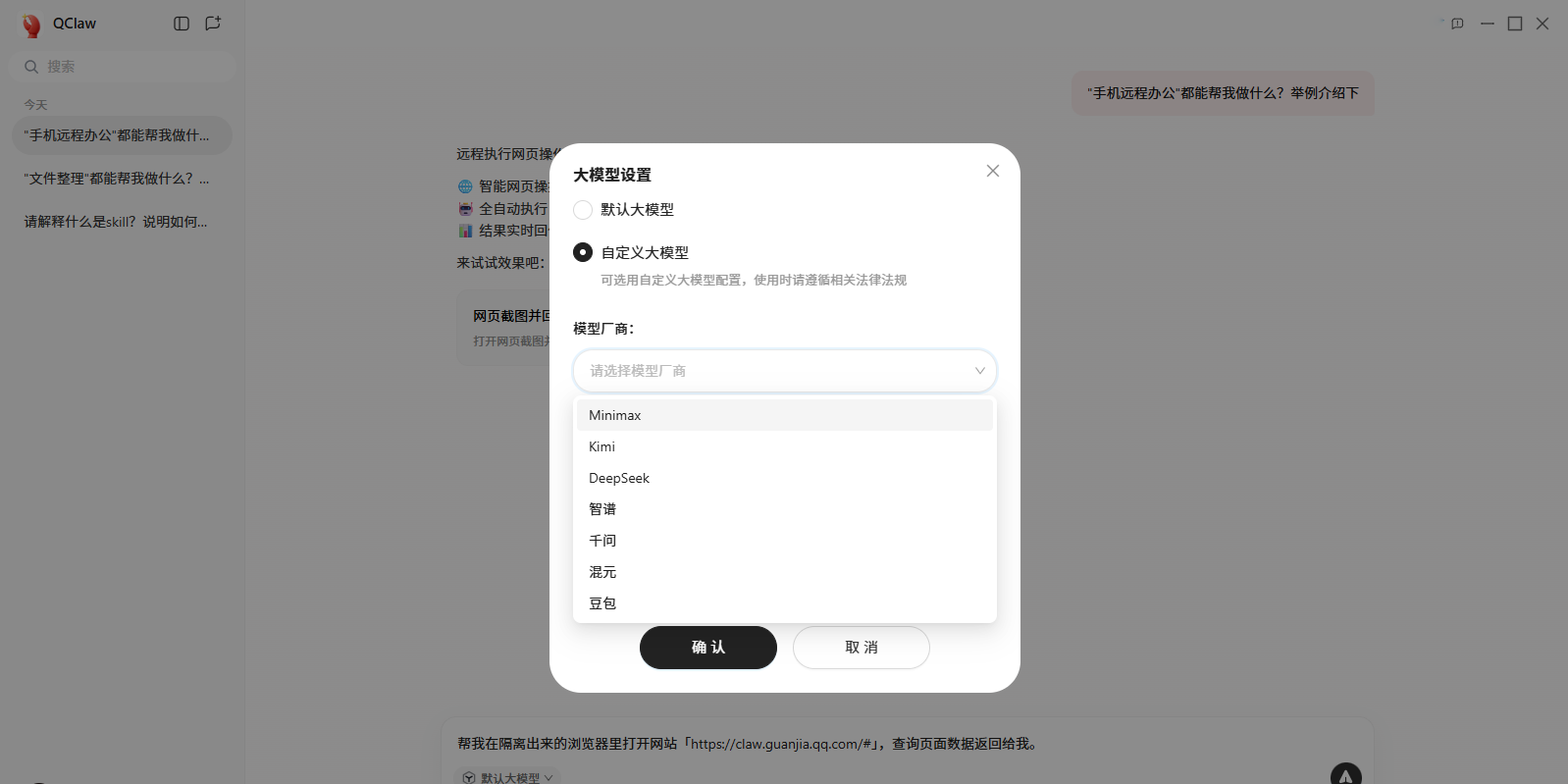Cancel settings with the 取消 button
Screen dimensions: 1568x784
pyautogui.click(x=862, y=648)
